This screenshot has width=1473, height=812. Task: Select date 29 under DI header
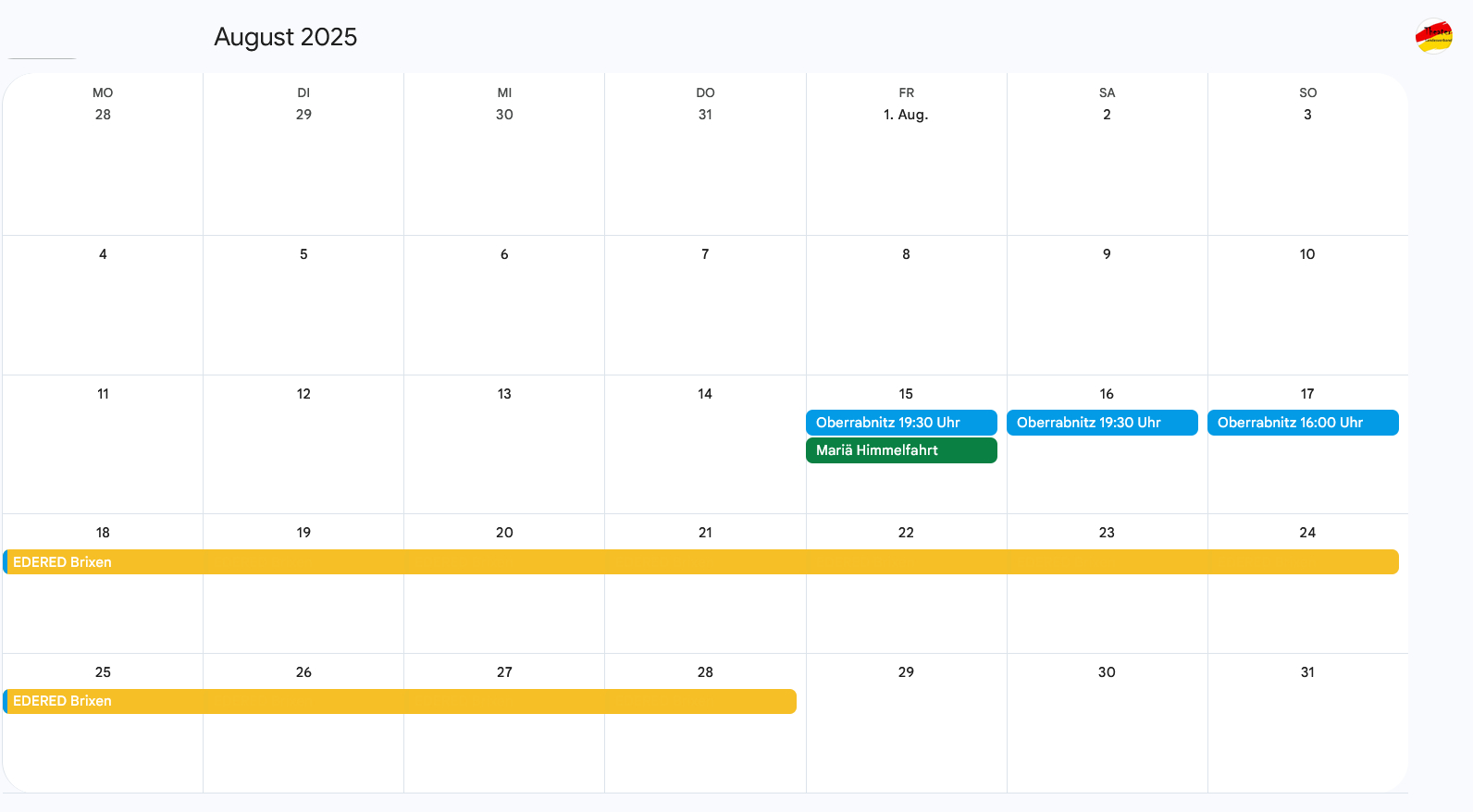click(x=303, y=115)
